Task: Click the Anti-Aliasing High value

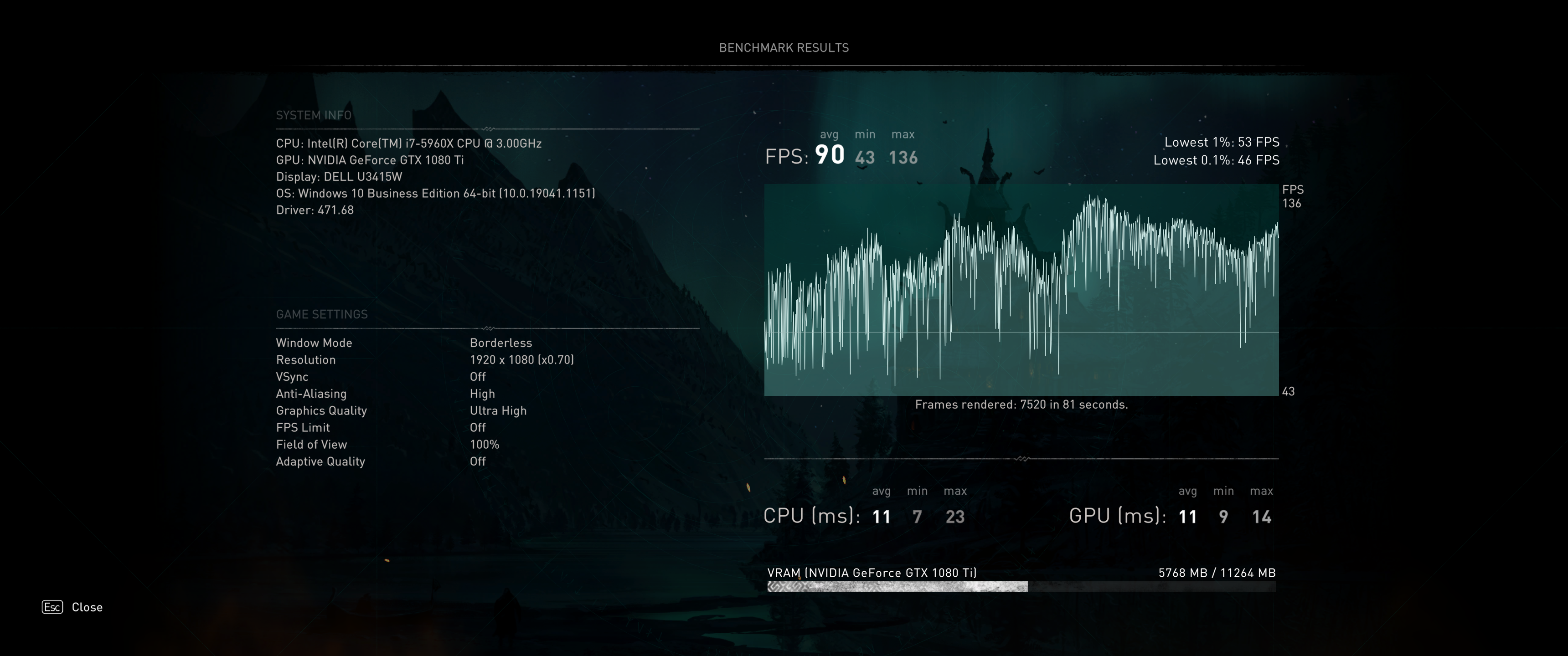Action: click(x=482, y=394)
